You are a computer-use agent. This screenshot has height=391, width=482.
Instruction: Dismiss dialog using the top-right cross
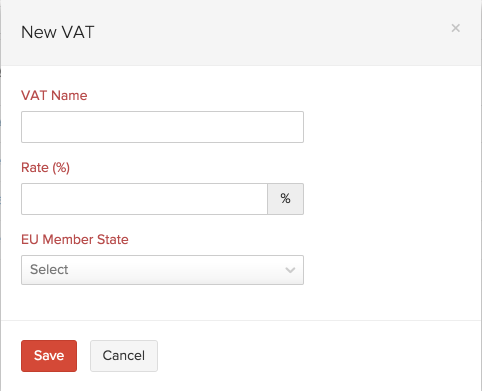point(456,28)
